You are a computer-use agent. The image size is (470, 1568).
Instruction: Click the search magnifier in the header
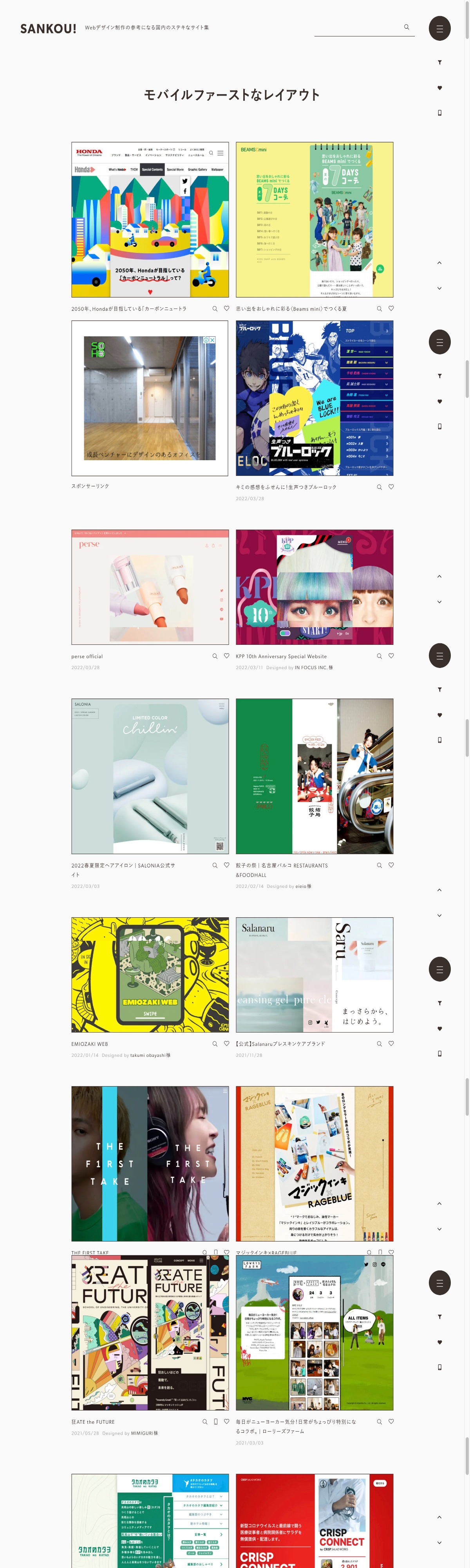(407, 27)
